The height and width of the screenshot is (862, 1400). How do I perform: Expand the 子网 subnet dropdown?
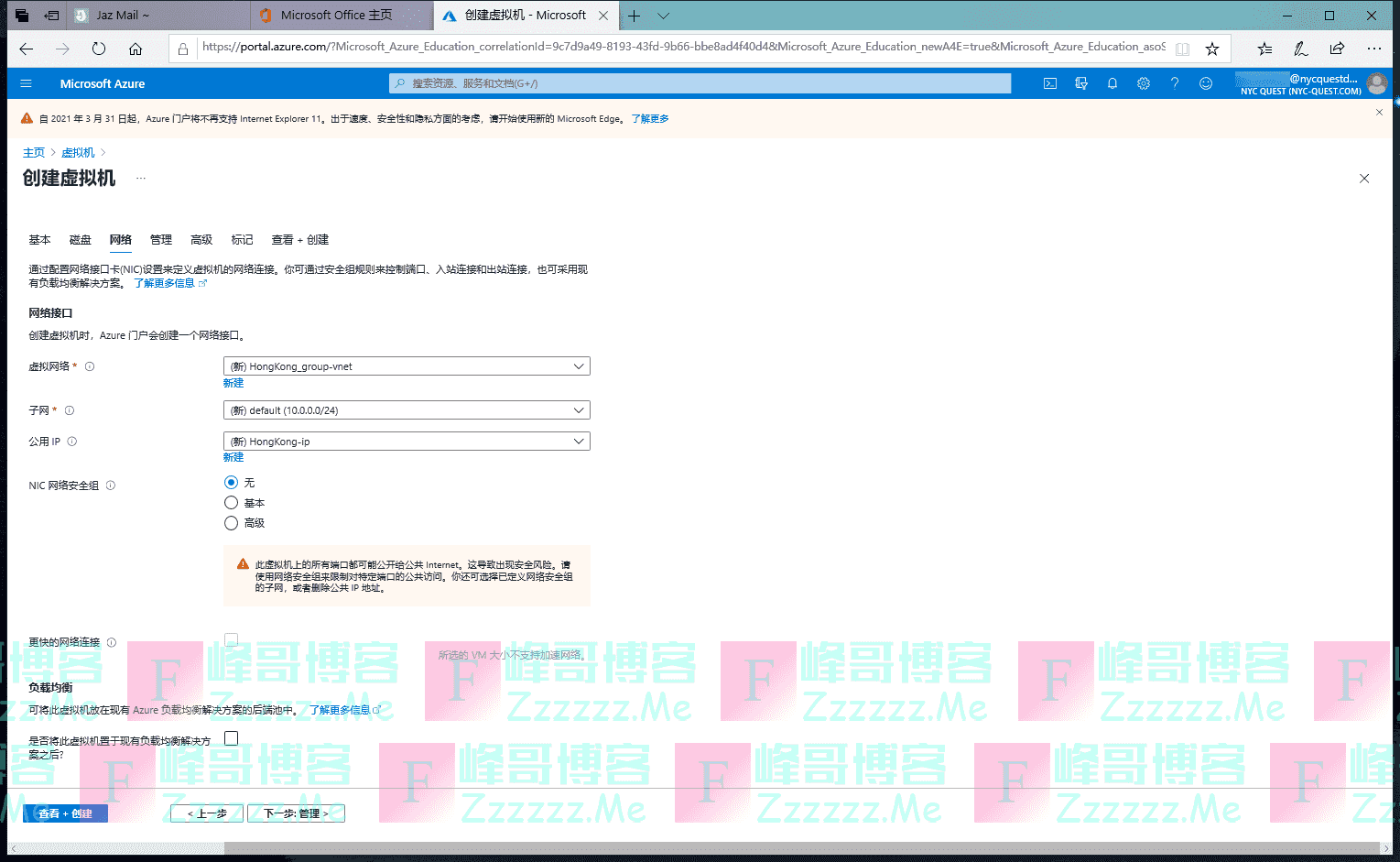(407, 410)
